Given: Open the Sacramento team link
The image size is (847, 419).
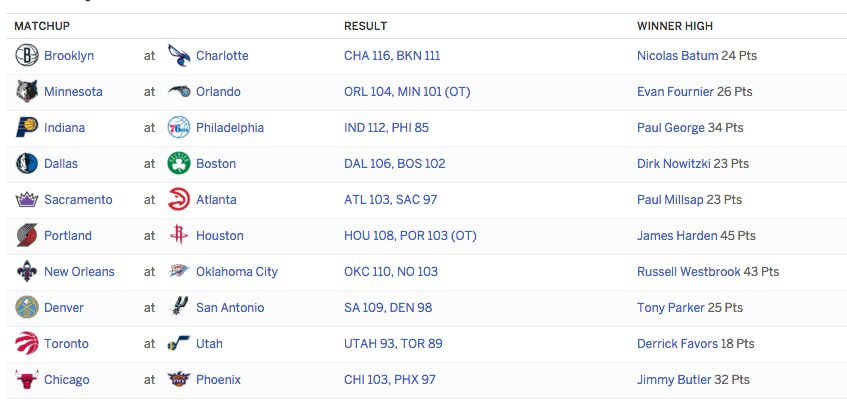Looking at the screenshot, I should tap(78, 200).
